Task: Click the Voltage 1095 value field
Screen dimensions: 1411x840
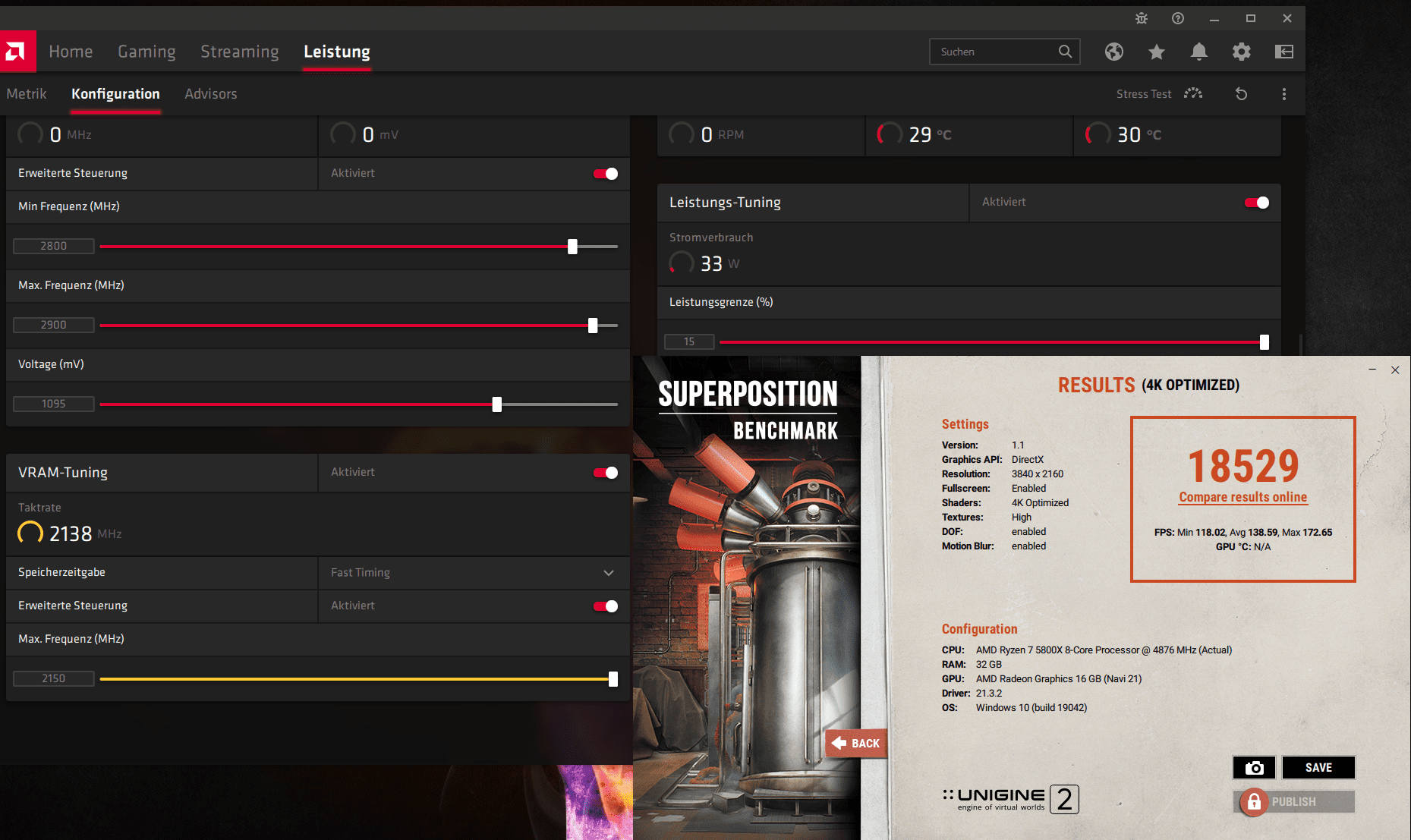Action: [54, 404]
